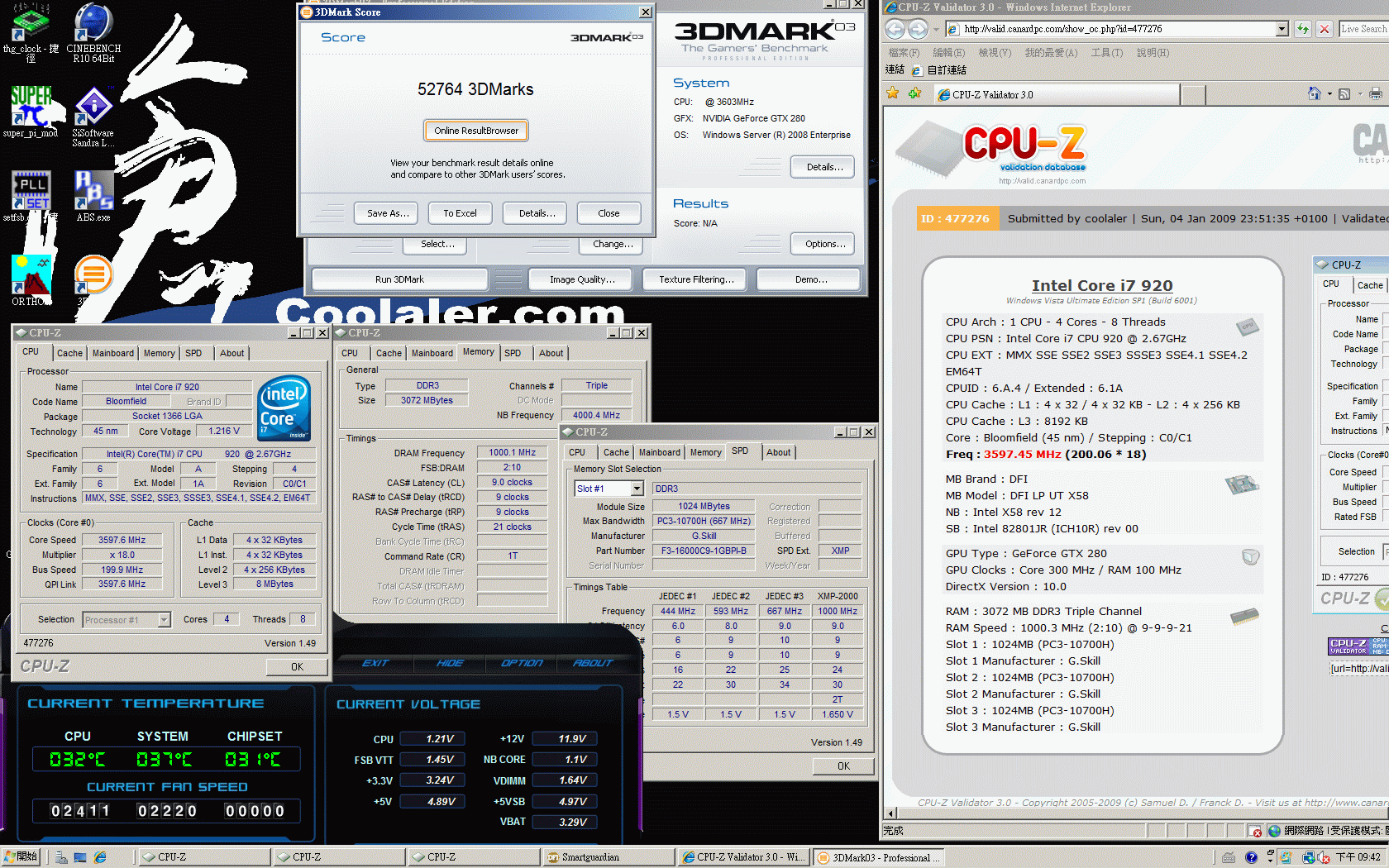Click Save As... in 3DMark Score dialog
Viewport: 1389px width, 868px height.
tap(388, 213)
